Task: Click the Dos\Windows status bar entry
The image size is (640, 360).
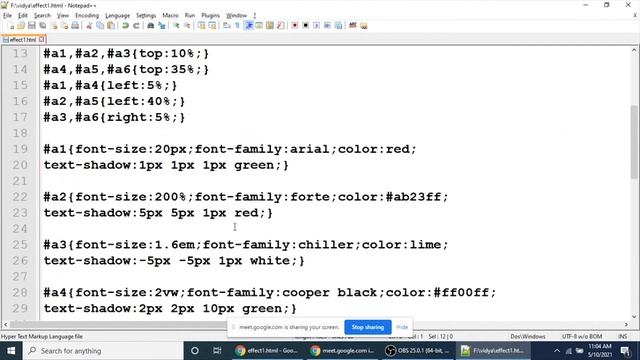Action: point(528,336)
